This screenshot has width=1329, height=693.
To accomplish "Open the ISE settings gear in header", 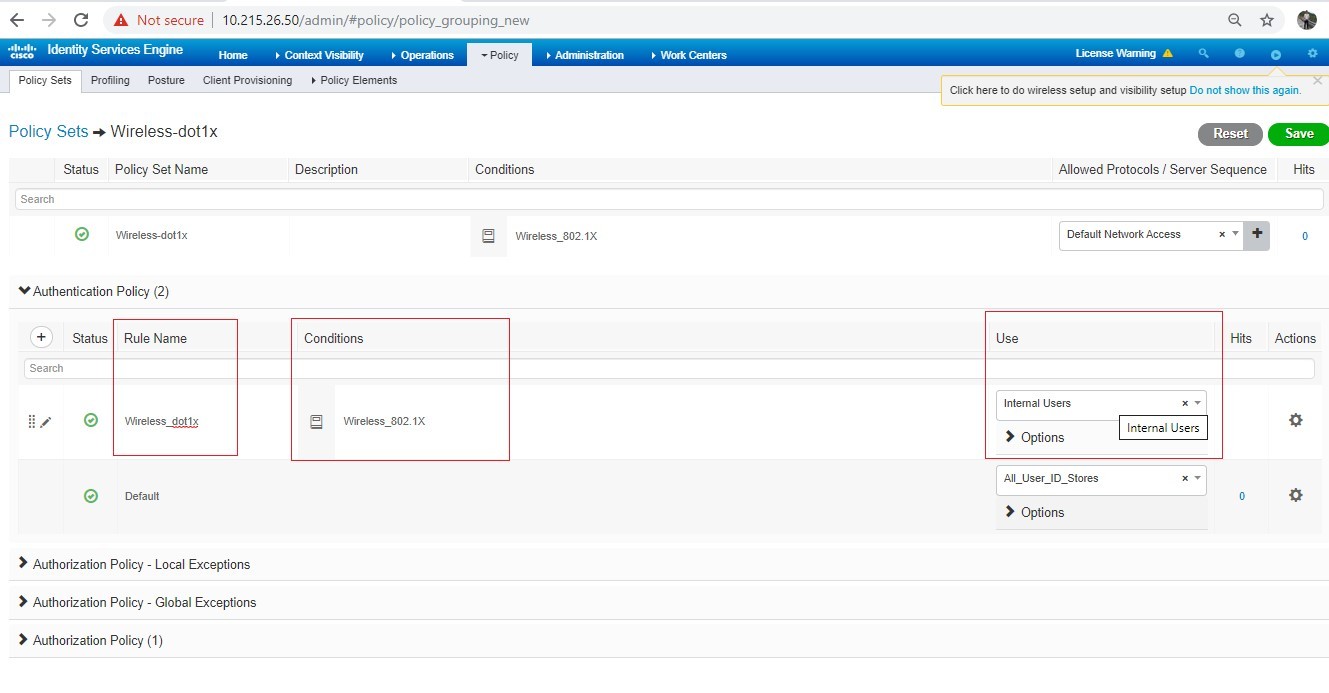I will (x=1313, y=54).
